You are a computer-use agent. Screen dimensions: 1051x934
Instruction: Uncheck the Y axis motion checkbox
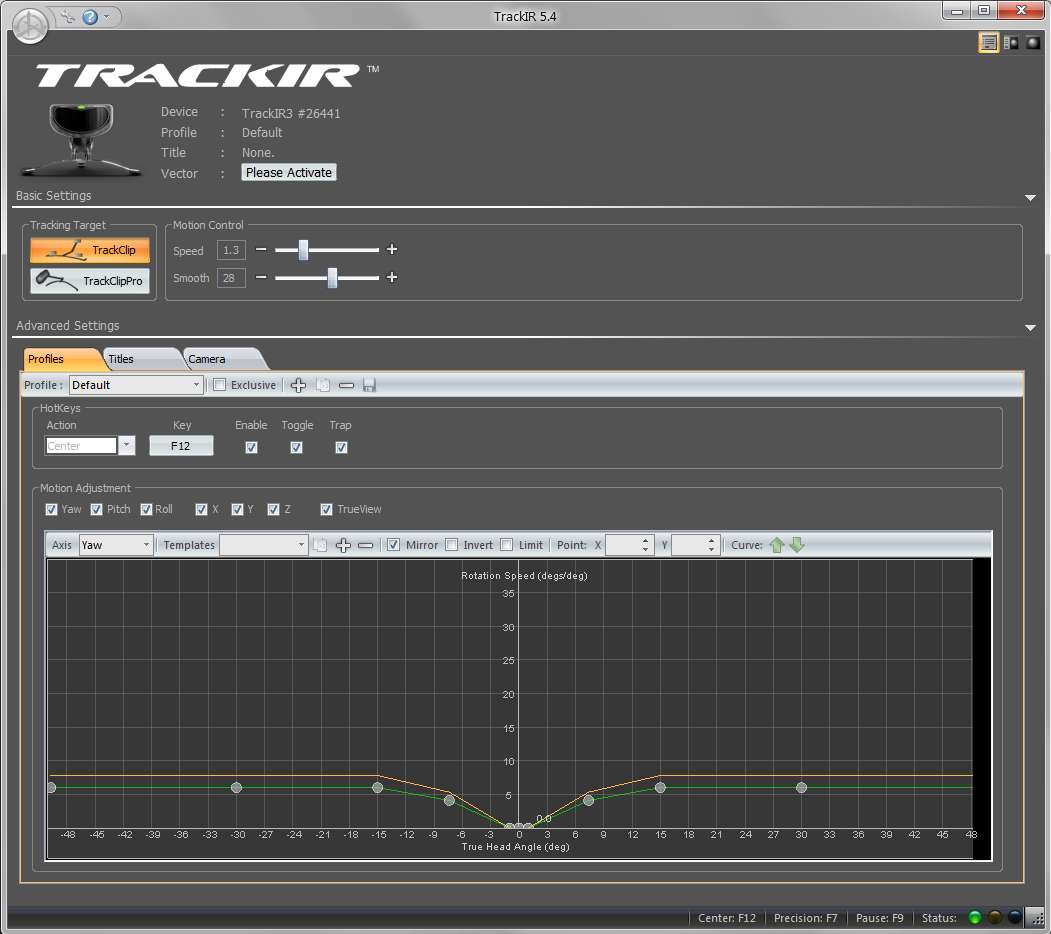pos(237,510)
